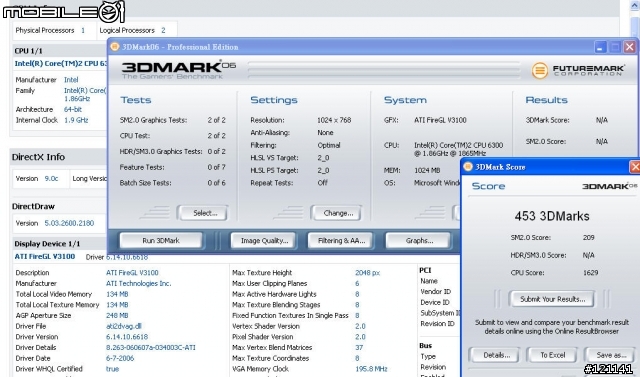Click the DirectX Info section header

pos(38,157)
